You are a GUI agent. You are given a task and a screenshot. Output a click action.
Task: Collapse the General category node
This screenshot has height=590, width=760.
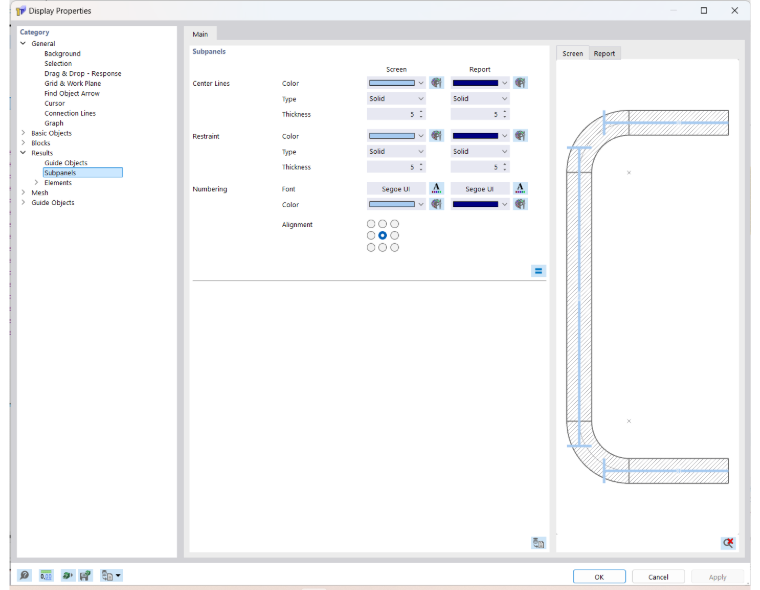click(x=23, y=43)
